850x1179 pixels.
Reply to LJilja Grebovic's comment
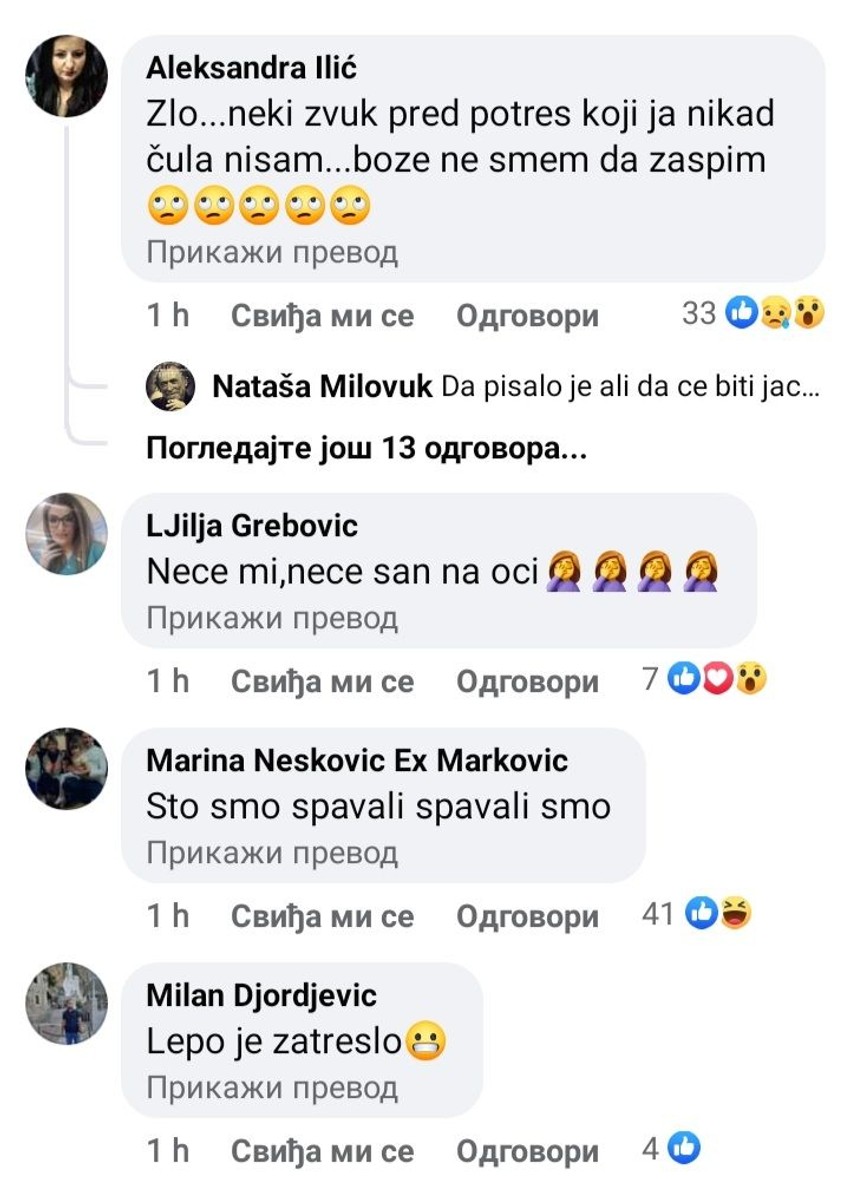527,681
